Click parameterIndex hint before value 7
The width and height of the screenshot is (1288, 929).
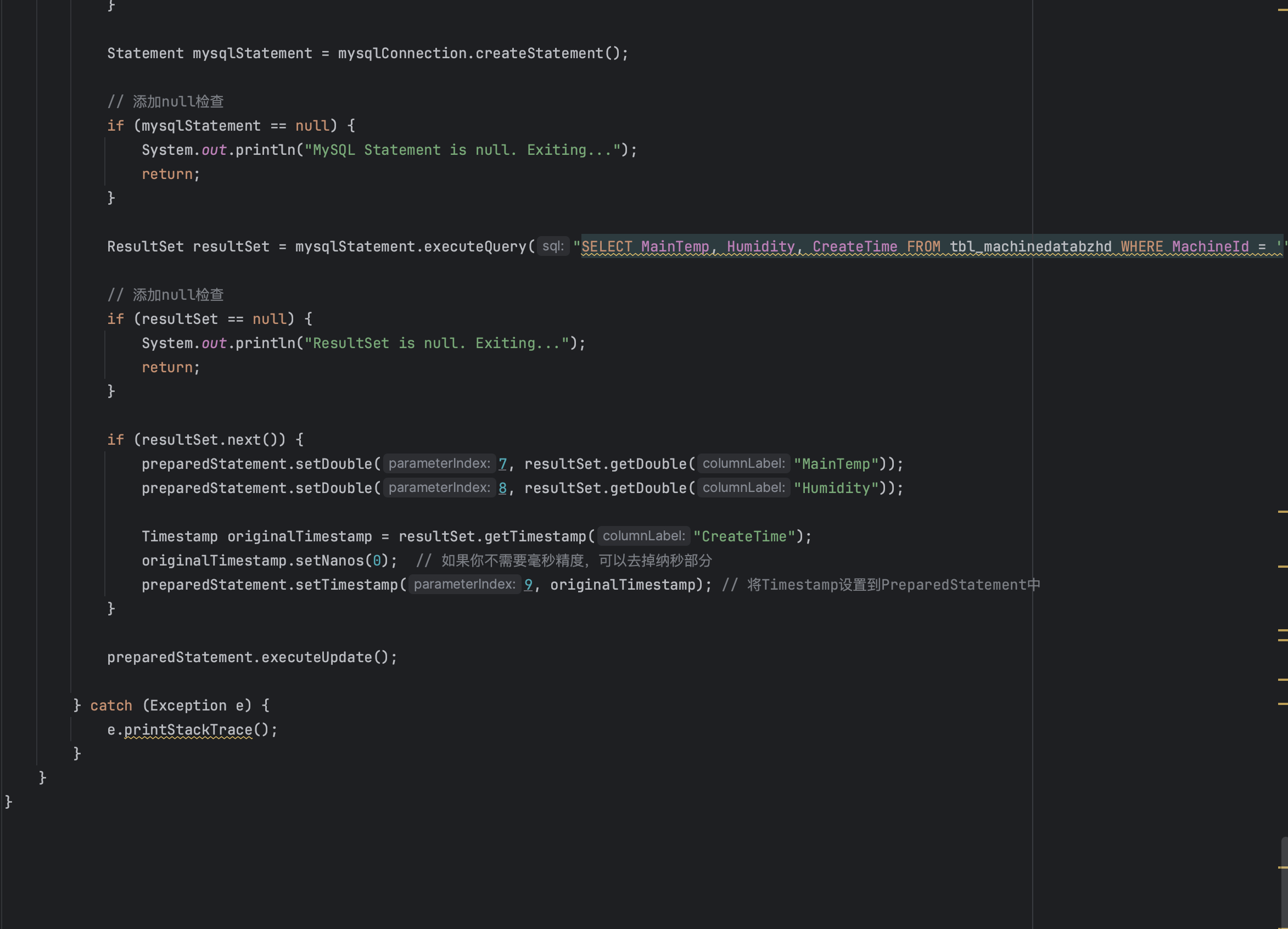click(440, 463)
